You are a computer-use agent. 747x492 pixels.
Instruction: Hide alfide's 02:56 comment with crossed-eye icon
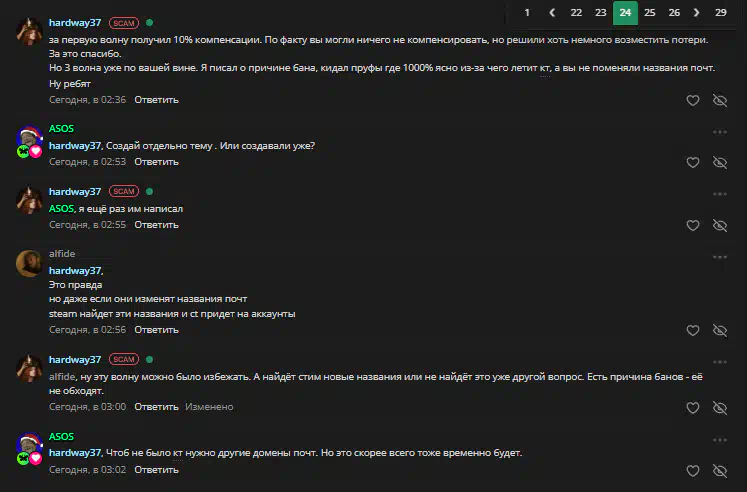pyautogui.click(x=720, y=331)
